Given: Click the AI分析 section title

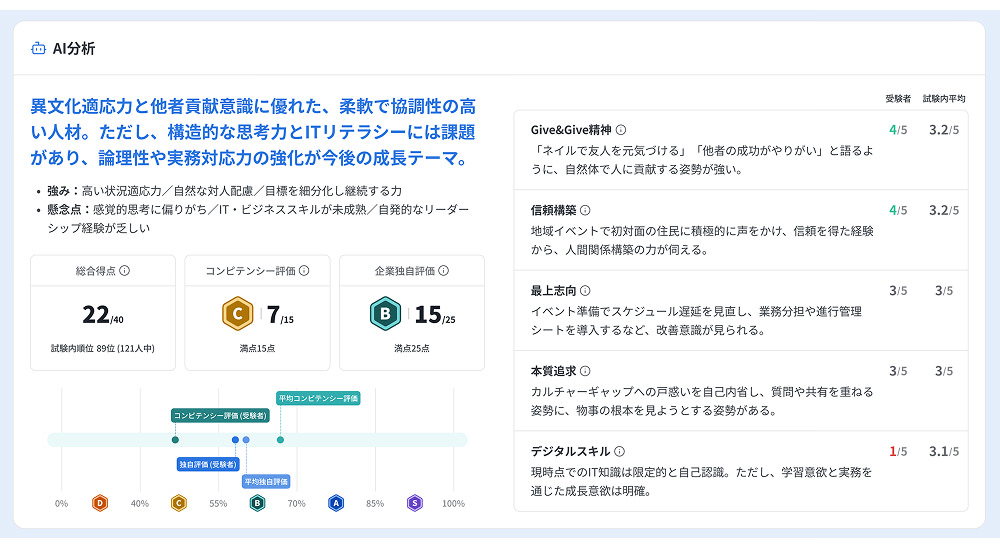Looking at the screenshot, I should [73, 48].
